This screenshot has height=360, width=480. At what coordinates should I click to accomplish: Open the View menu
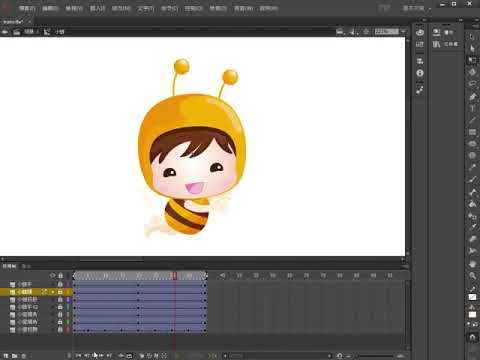tap(74, 8)
